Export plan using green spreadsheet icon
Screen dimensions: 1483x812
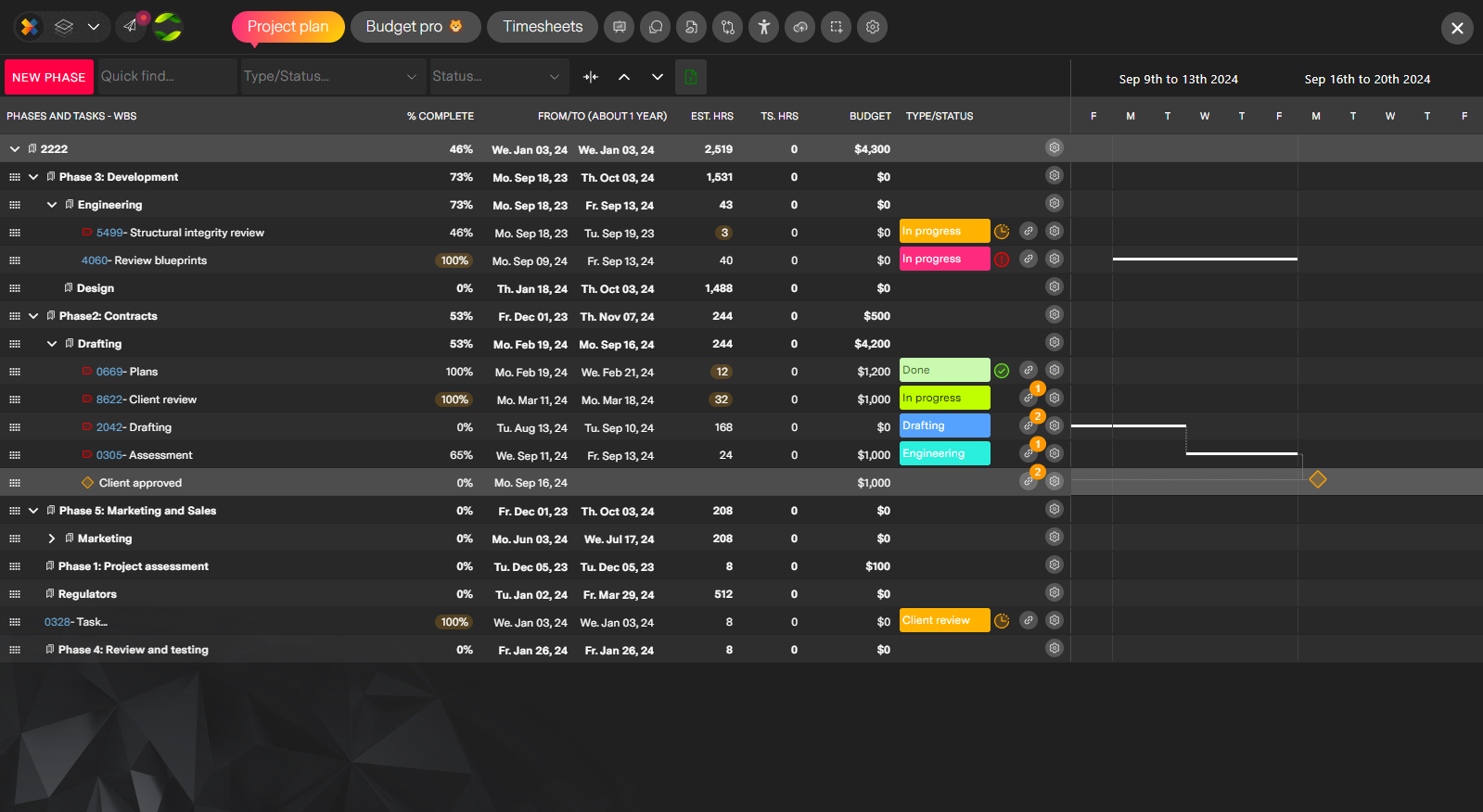[x=691, y=77]
